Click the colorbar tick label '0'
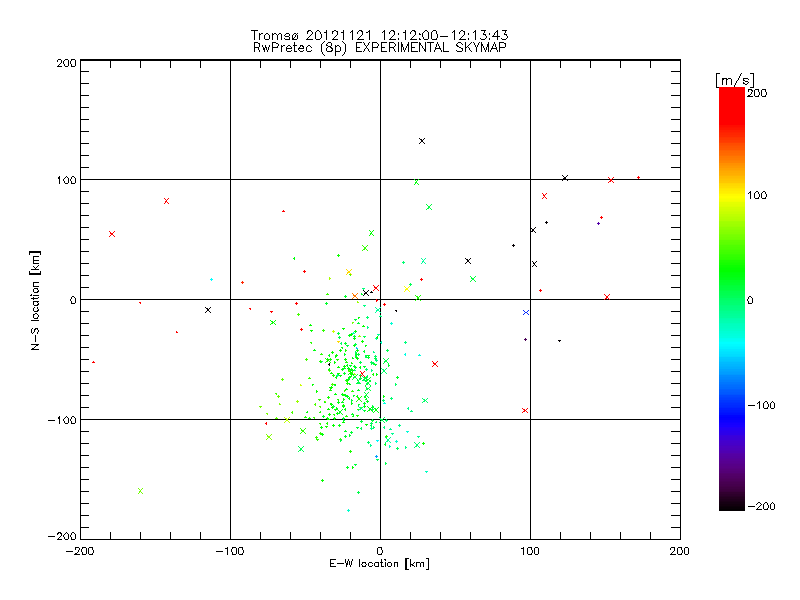 (750, 300)
